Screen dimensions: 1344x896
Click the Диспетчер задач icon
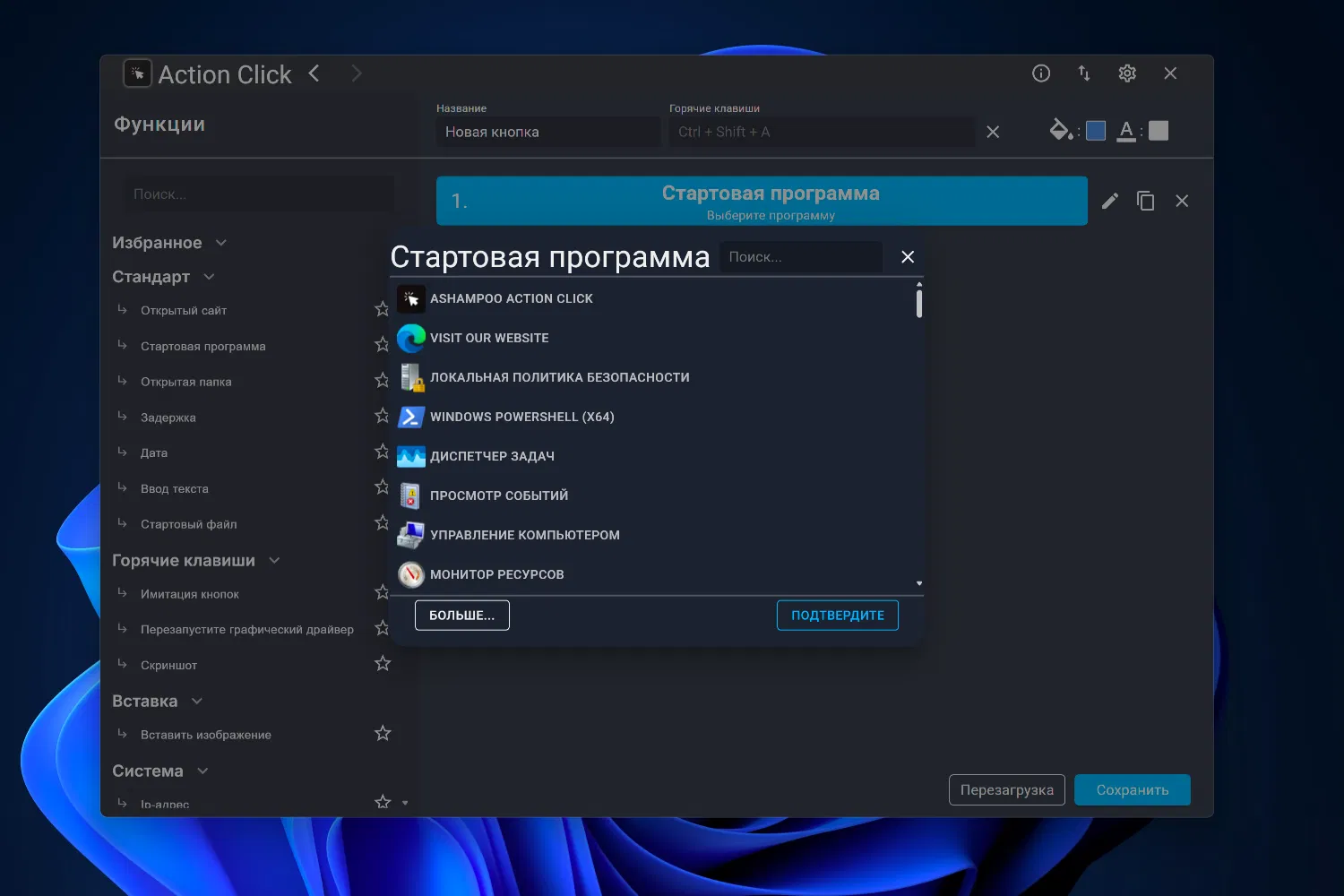411,457
